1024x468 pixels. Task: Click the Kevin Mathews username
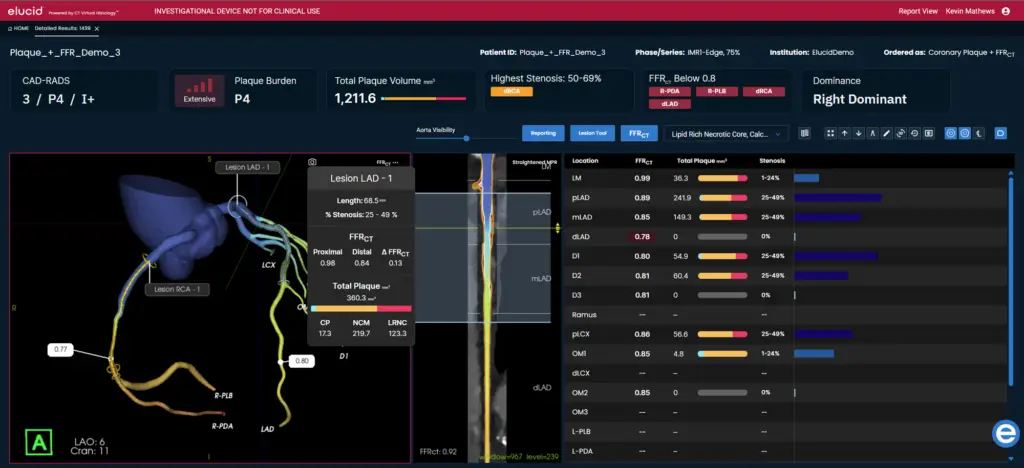tap(970, 11)
